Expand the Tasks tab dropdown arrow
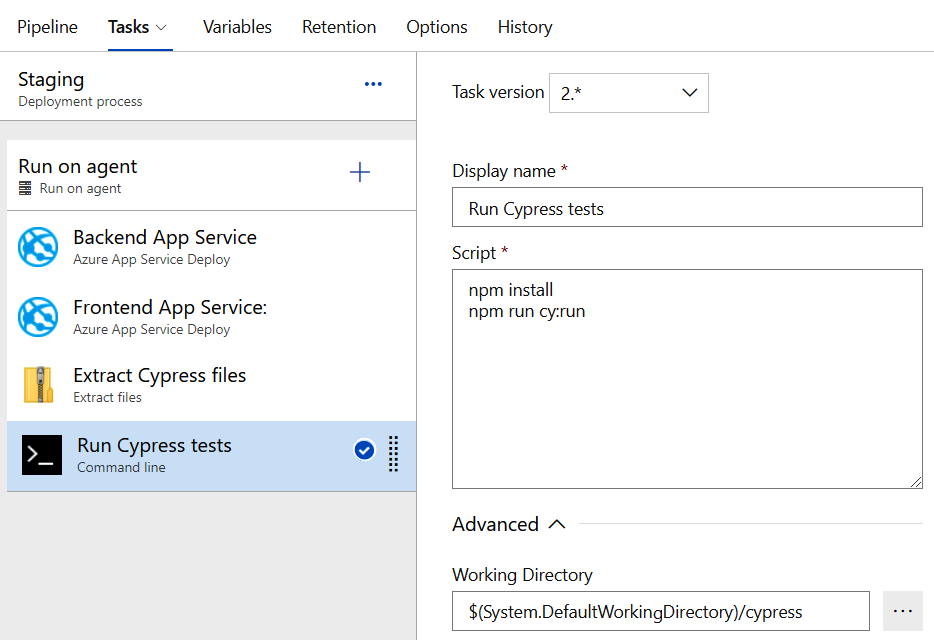 point(162,27)
